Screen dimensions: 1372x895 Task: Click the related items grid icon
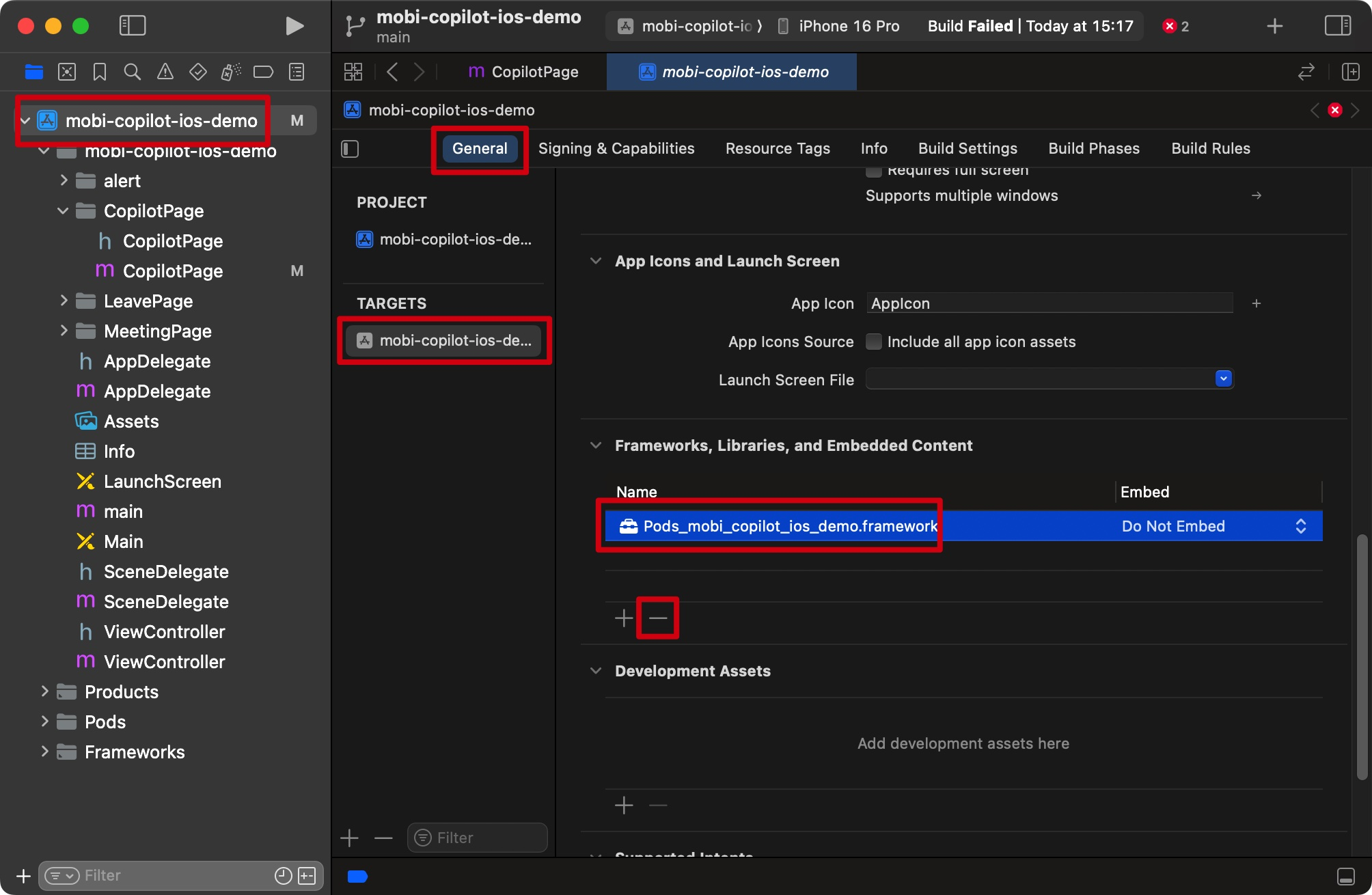tap(353, 72)
